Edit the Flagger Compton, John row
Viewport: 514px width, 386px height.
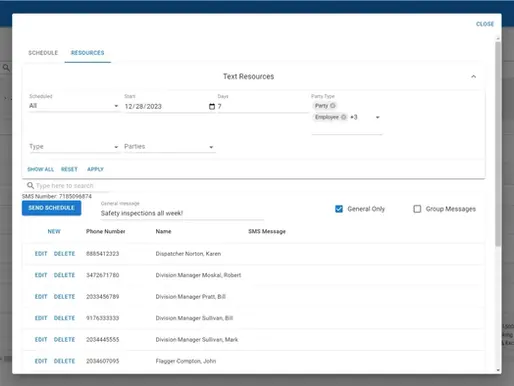(41, 361)
